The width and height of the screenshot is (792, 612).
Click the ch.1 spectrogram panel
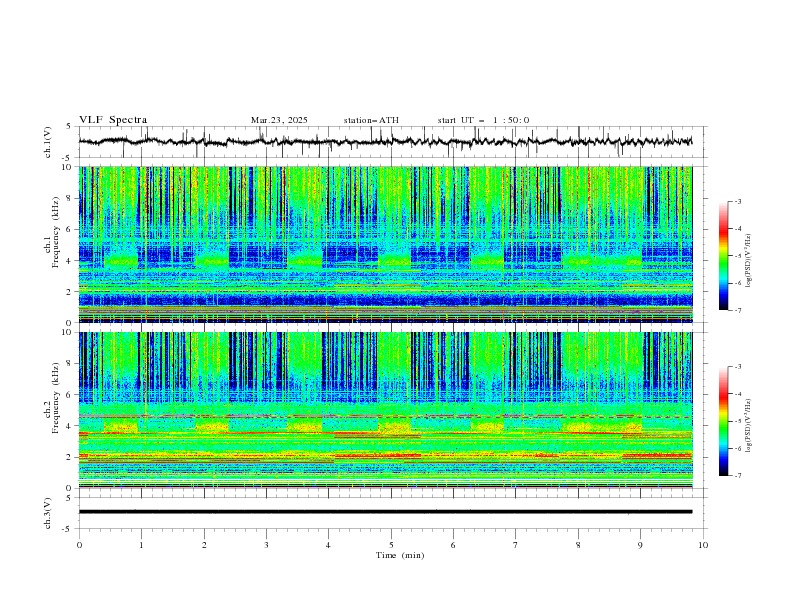(x=385, y=244)
